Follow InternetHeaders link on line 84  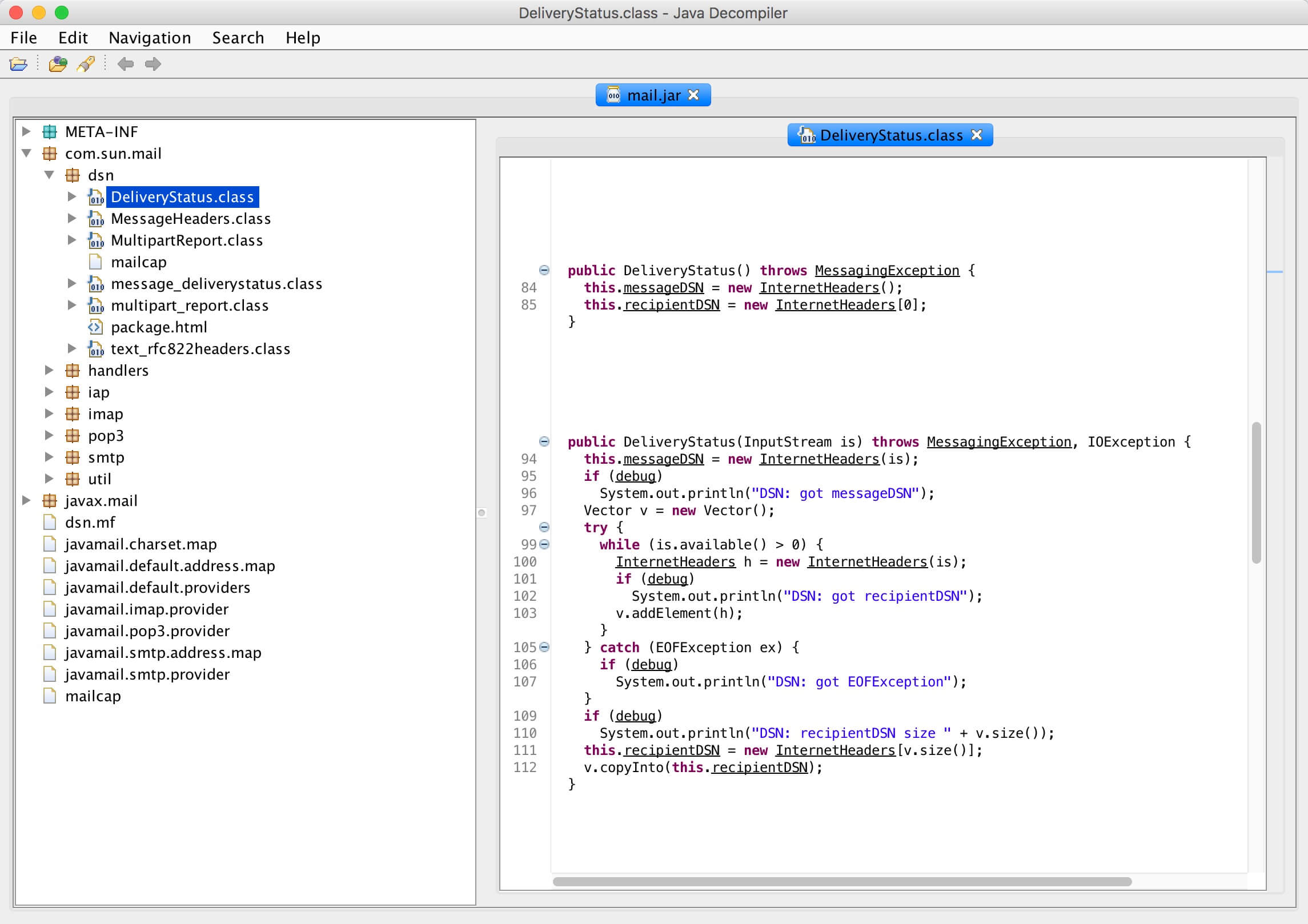pyautogui.click(x=819, y=288)
